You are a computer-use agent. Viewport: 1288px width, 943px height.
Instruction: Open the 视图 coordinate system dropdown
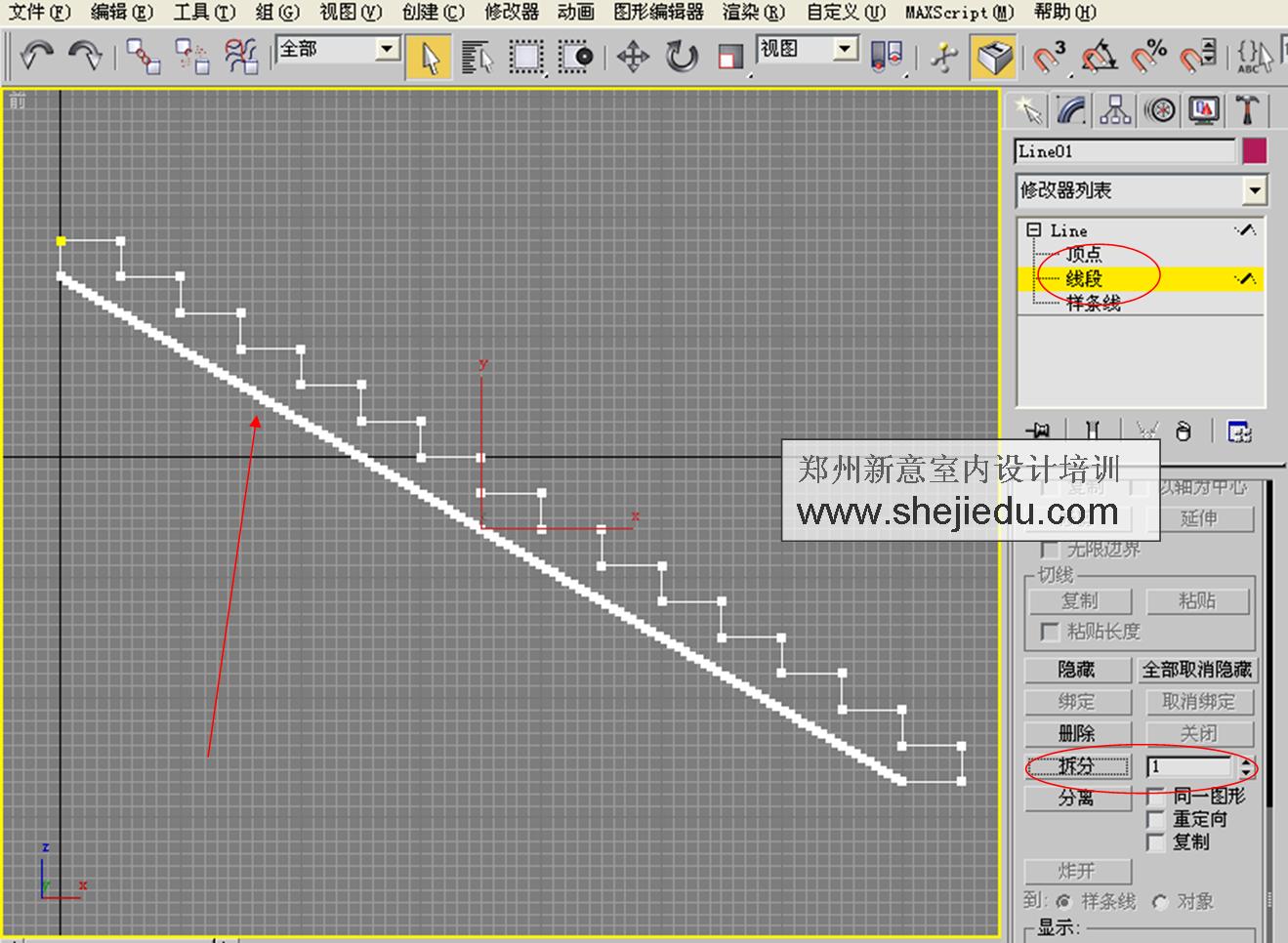pyautogui.click(x=842, y=48)
